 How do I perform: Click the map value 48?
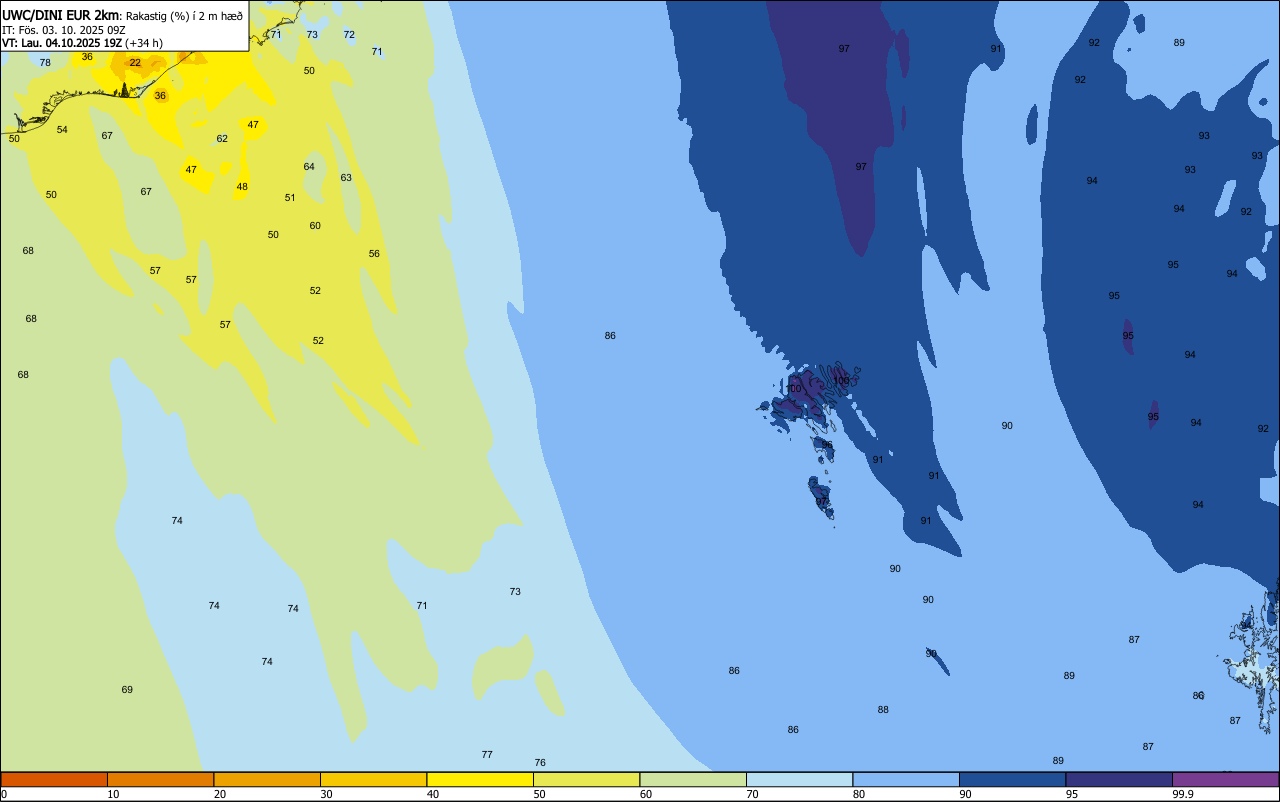coord(242,187)
